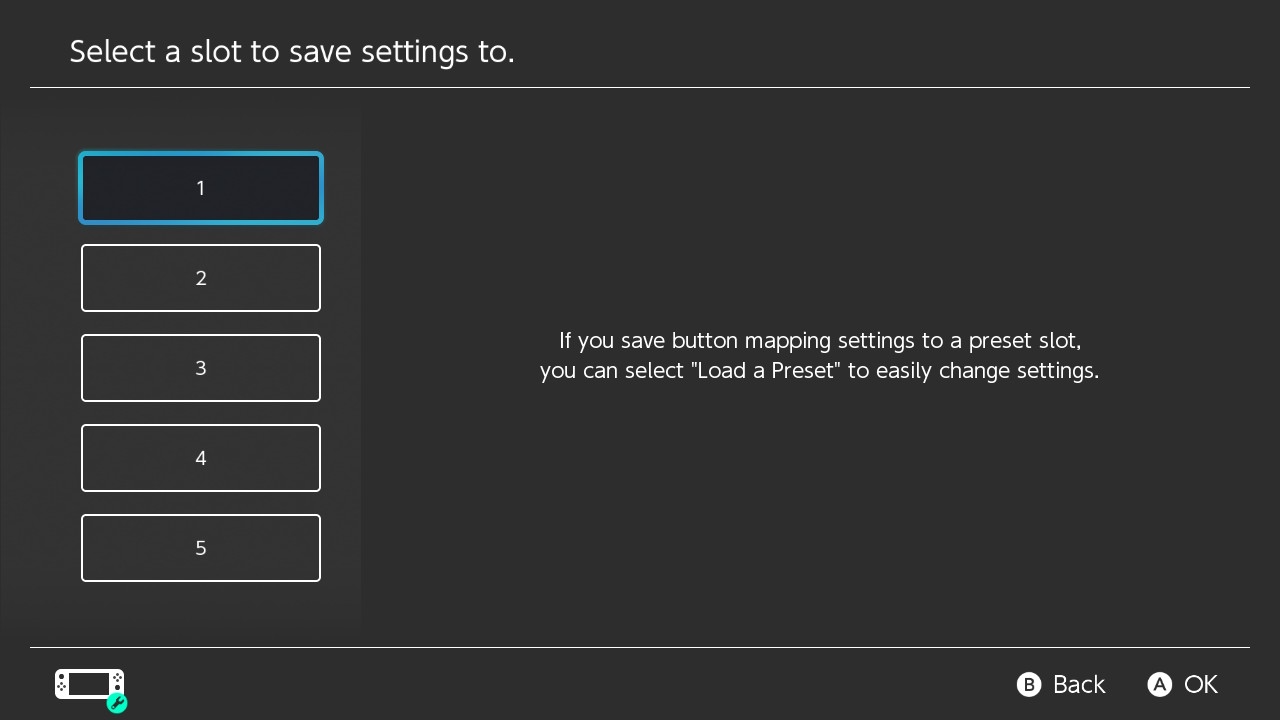This screenshot has width=1280, height=720.
Task: Click the circled A button icon
Action: [1159, 684]
